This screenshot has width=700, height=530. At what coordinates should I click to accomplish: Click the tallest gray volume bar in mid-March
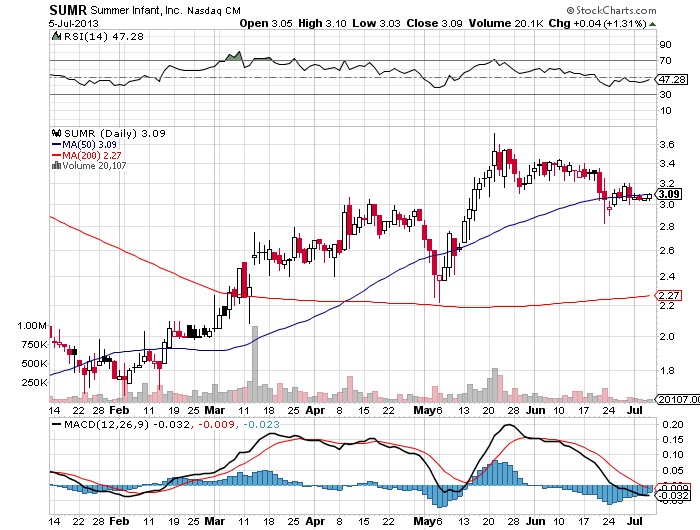(255, 364)
